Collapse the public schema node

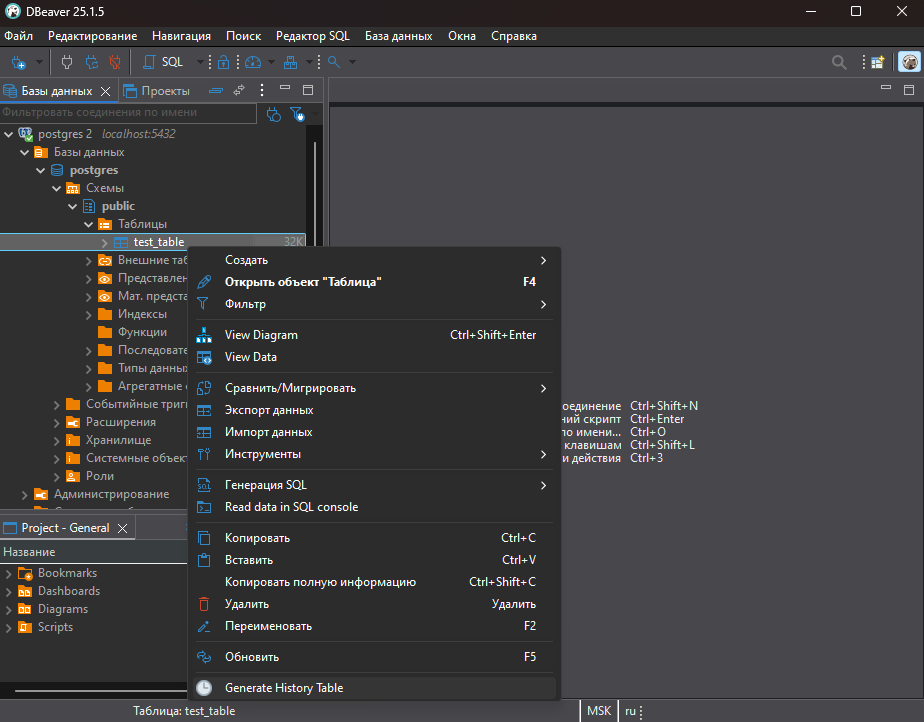73,206
